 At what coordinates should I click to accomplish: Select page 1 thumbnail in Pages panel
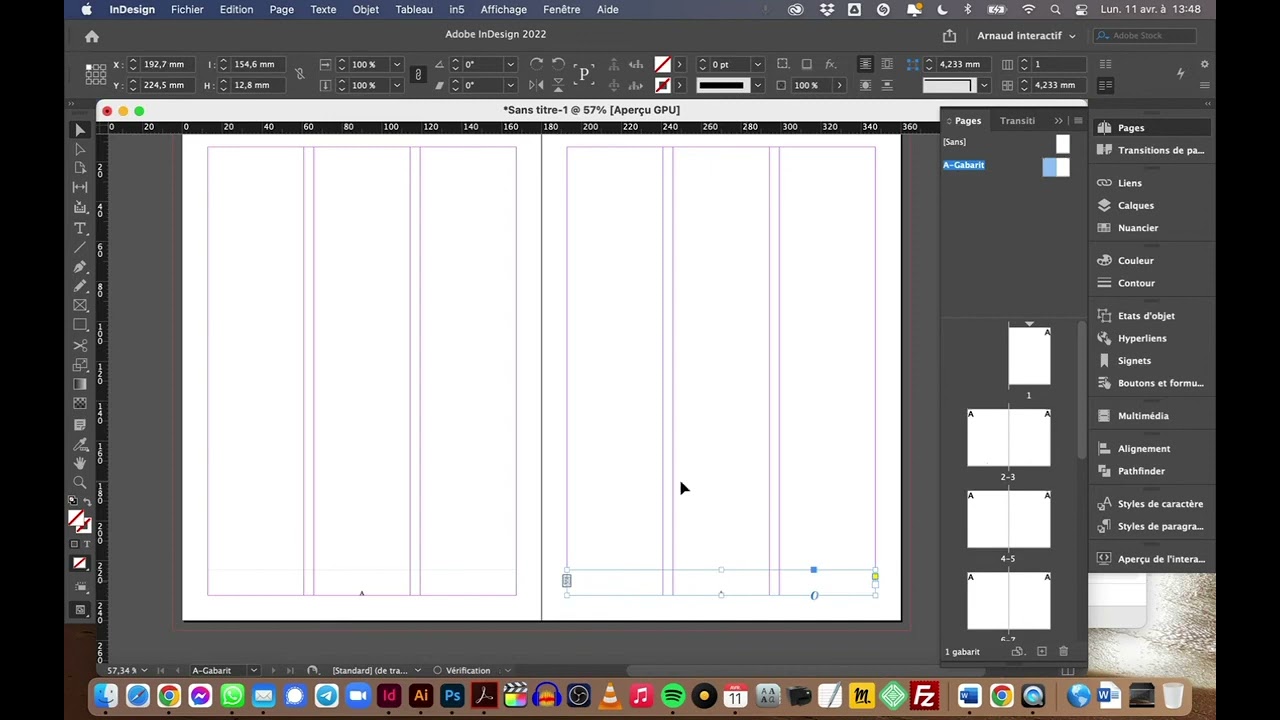click(1029, 357)
